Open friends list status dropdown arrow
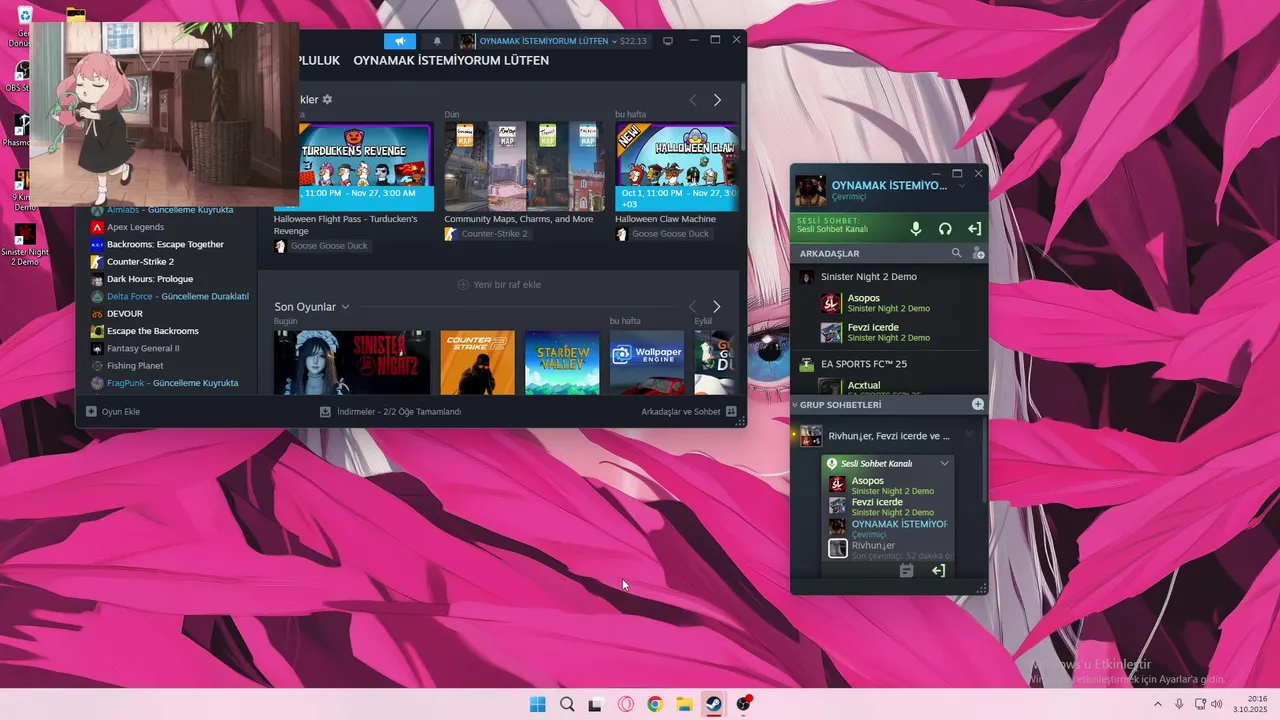 point(962,186)
